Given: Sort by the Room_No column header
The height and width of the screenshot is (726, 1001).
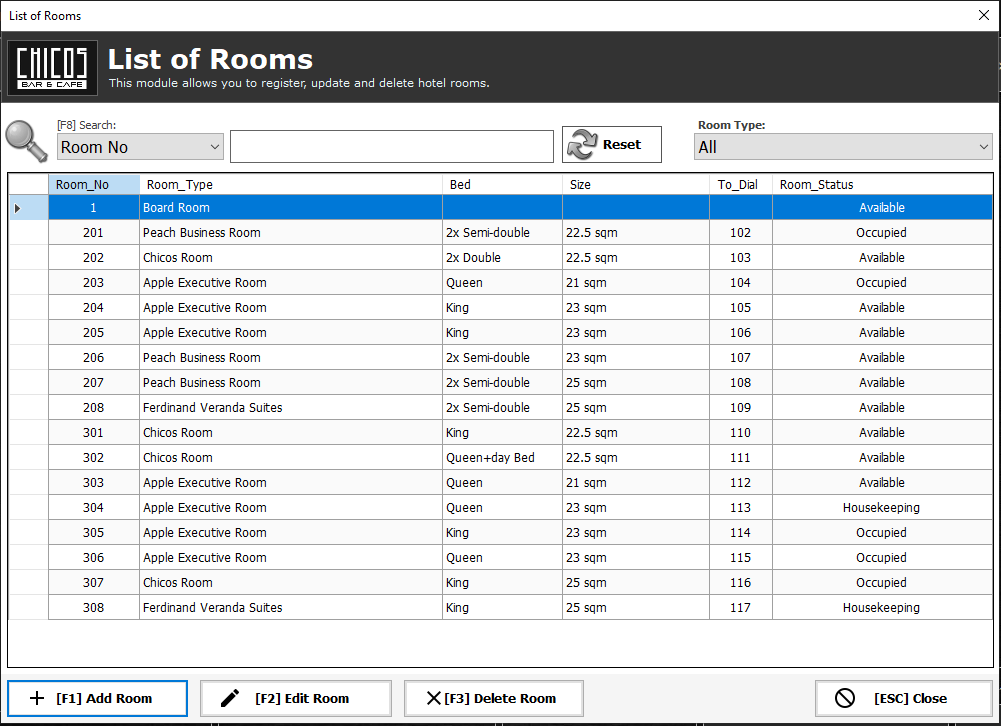Looking at the screenshot, I should pos(94,185).
